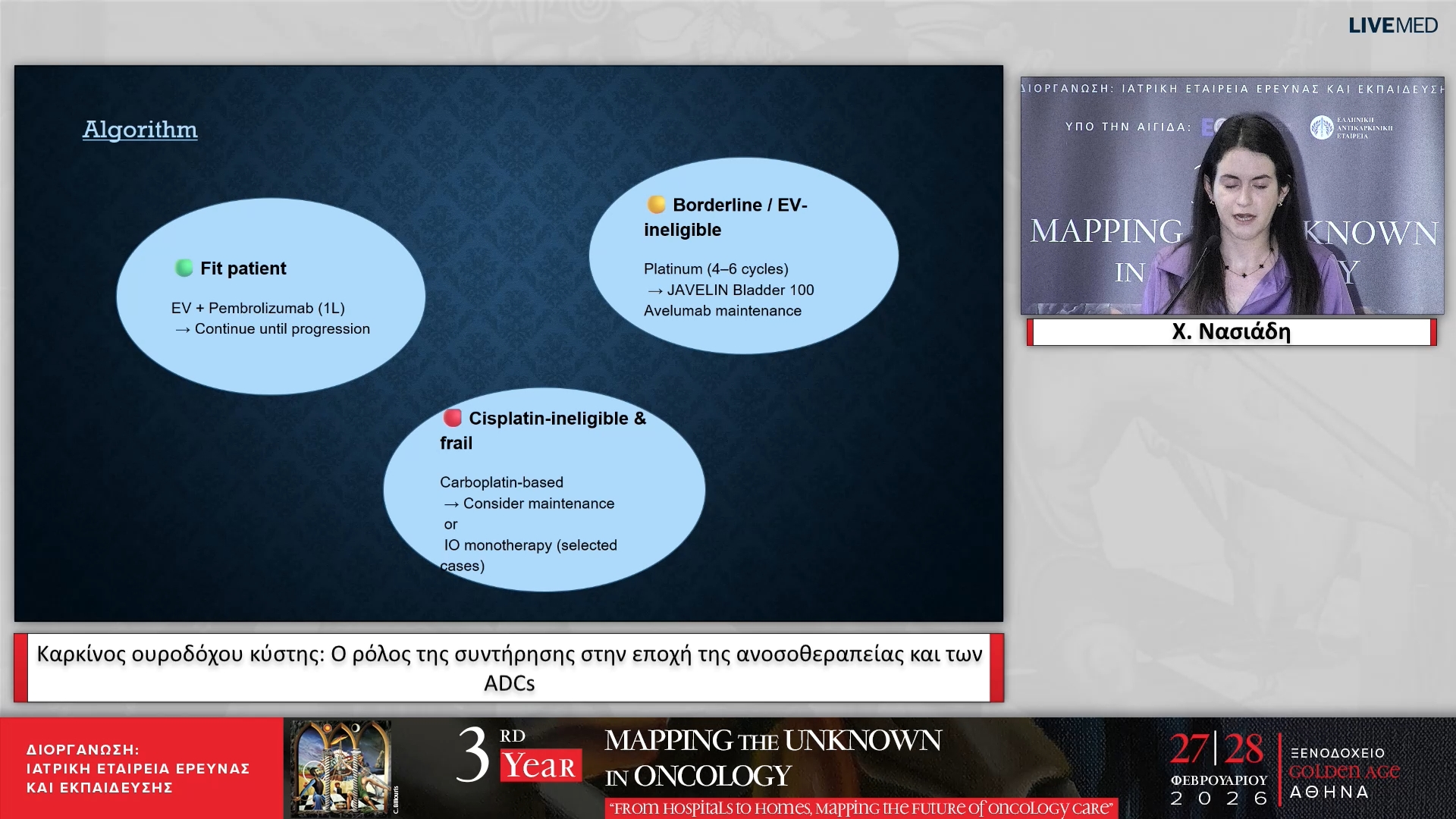The width and height of the screenshot is (1456, 819).
Task: Select the Fit patient bubble title
Action: [243, 268]
